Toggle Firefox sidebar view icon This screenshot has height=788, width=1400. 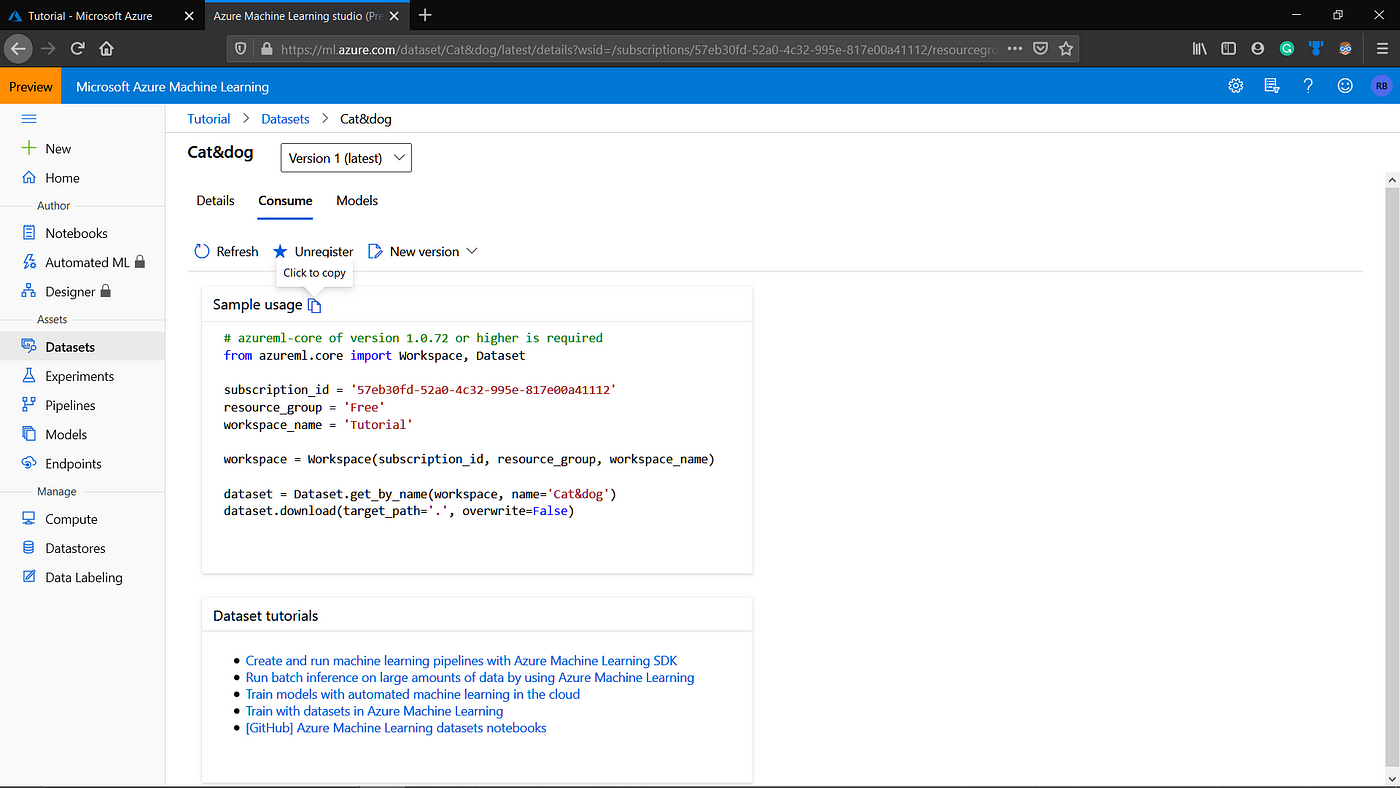point(1228,48)
